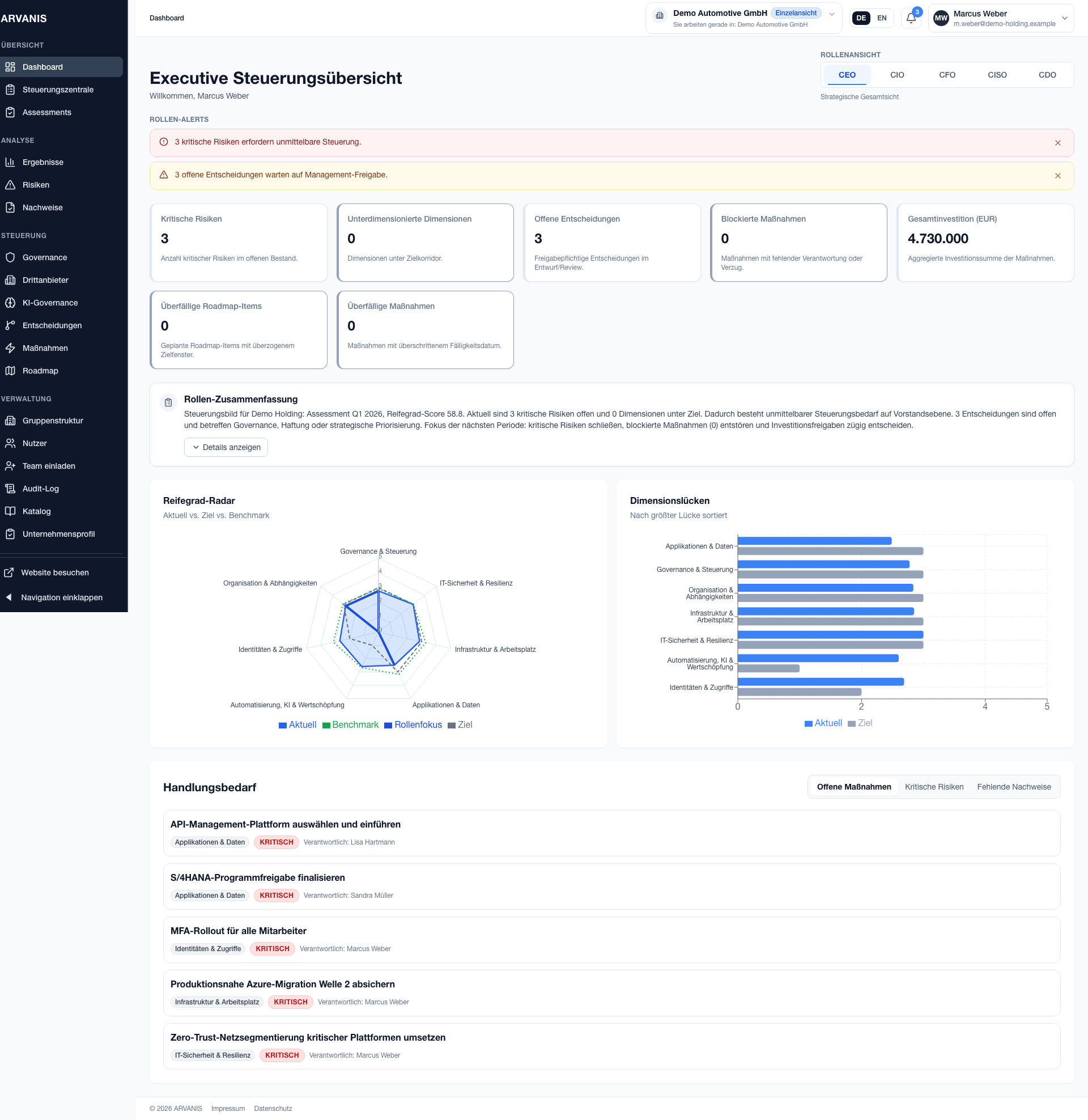1088x1120 pixels.
Task: Expand the Marcus Weber profile menu
Action: (x=1000, y=18)
